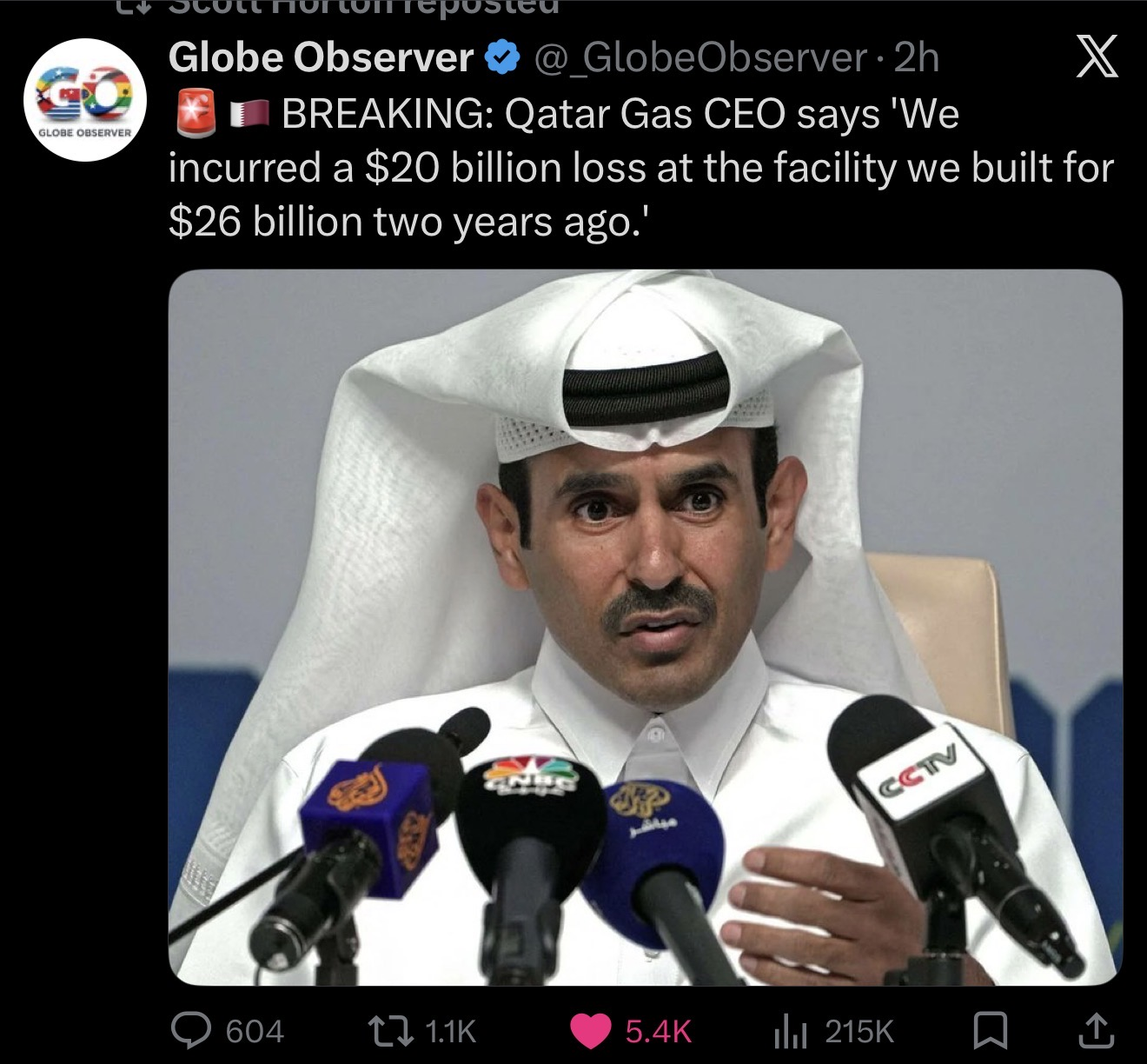The width and height of the screenshot is (1147, 1064).
Task: Open the reply comments icon
Action: [x=190, y=1031]
